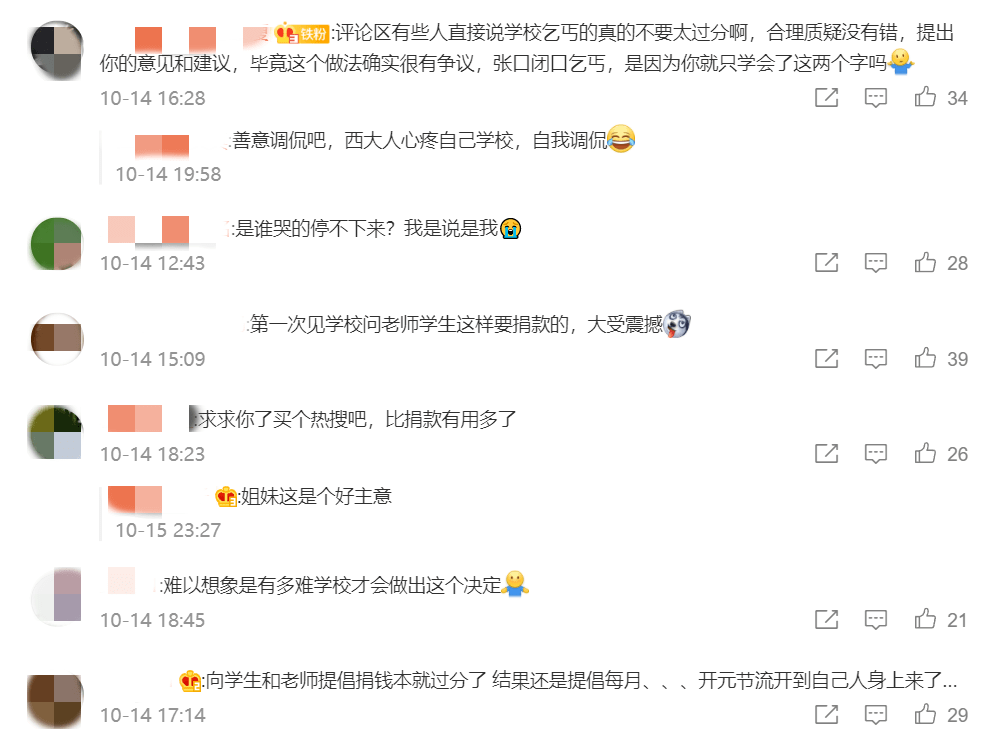Reply to the comment posted at 10-14 16:28
This screenshot has height=737, width=994.
875,98
